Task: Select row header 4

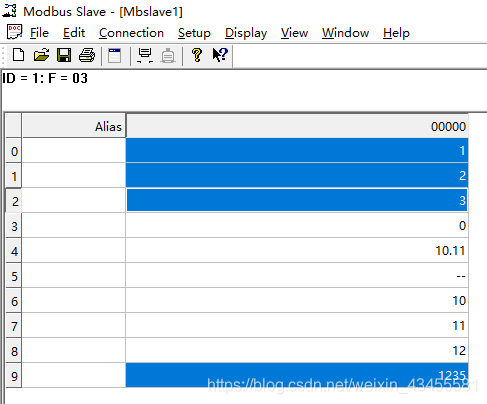Action: (14, 251)
